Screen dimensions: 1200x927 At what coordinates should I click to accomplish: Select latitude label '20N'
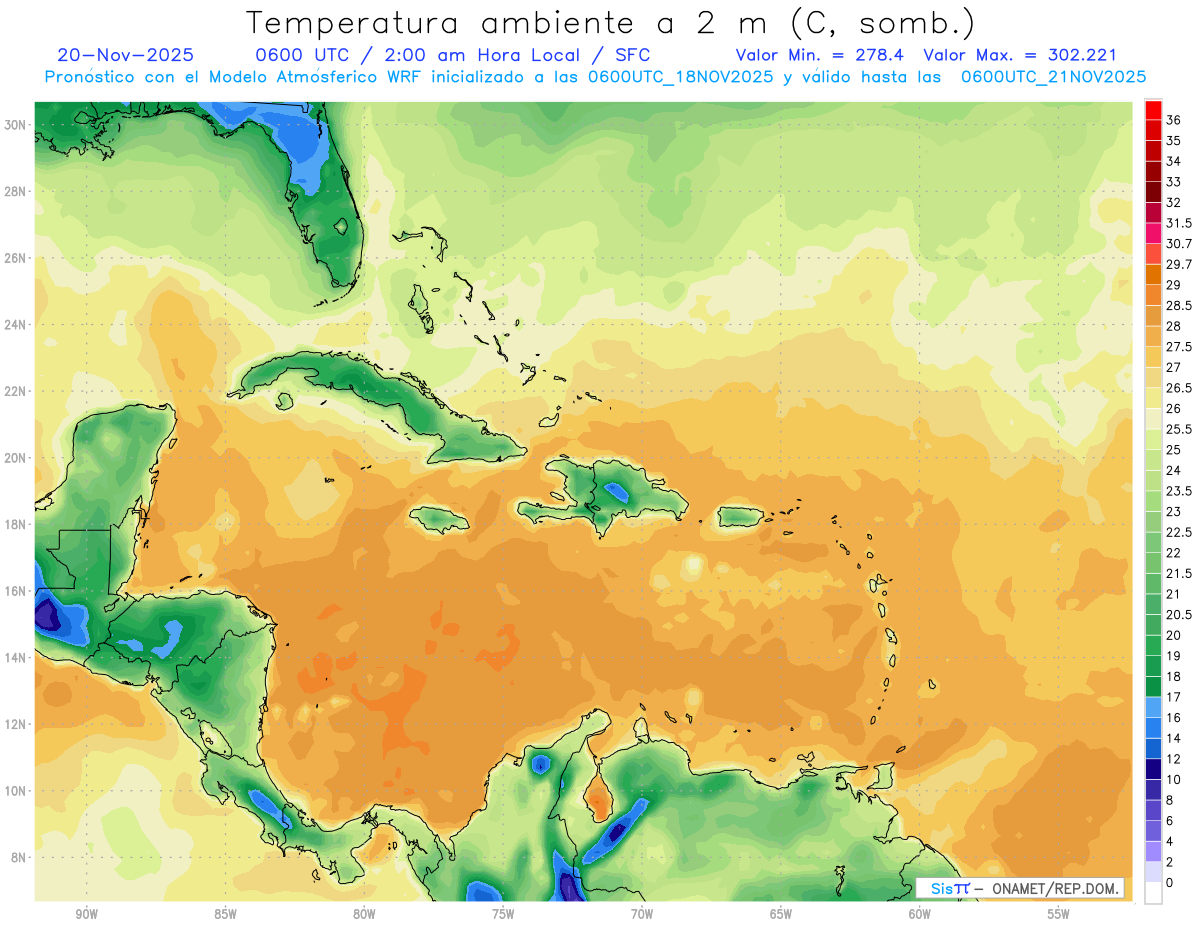pyautogui.click(x=15, y=458)
